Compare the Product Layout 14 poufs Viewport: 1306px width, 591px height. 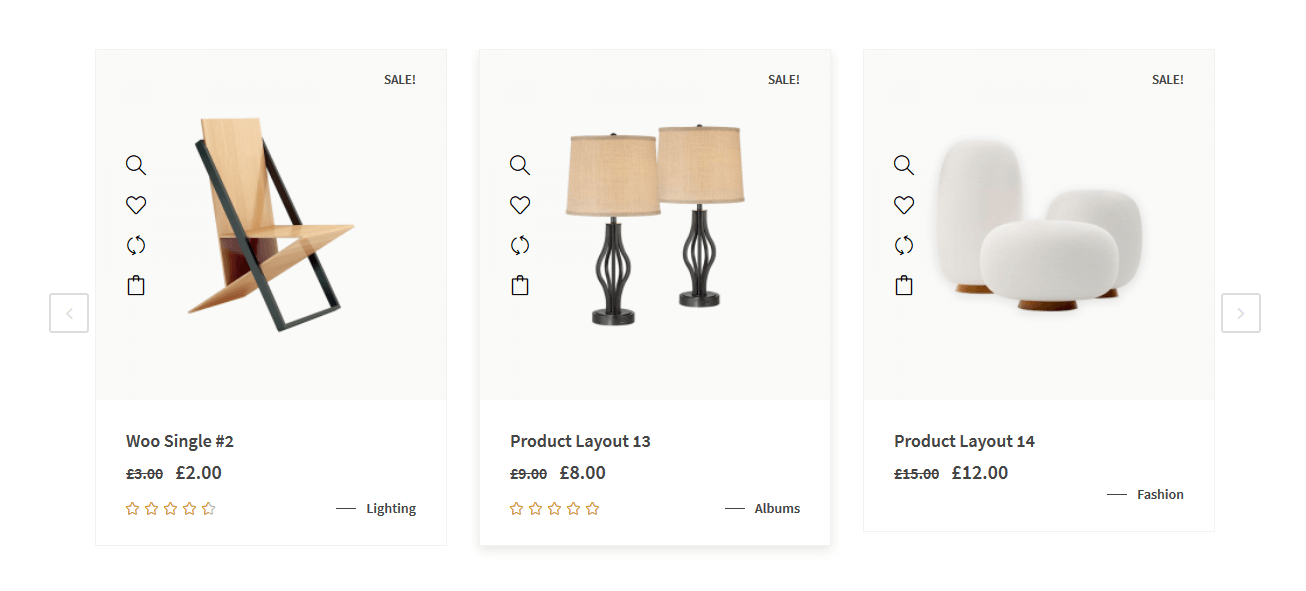(904, 245)
